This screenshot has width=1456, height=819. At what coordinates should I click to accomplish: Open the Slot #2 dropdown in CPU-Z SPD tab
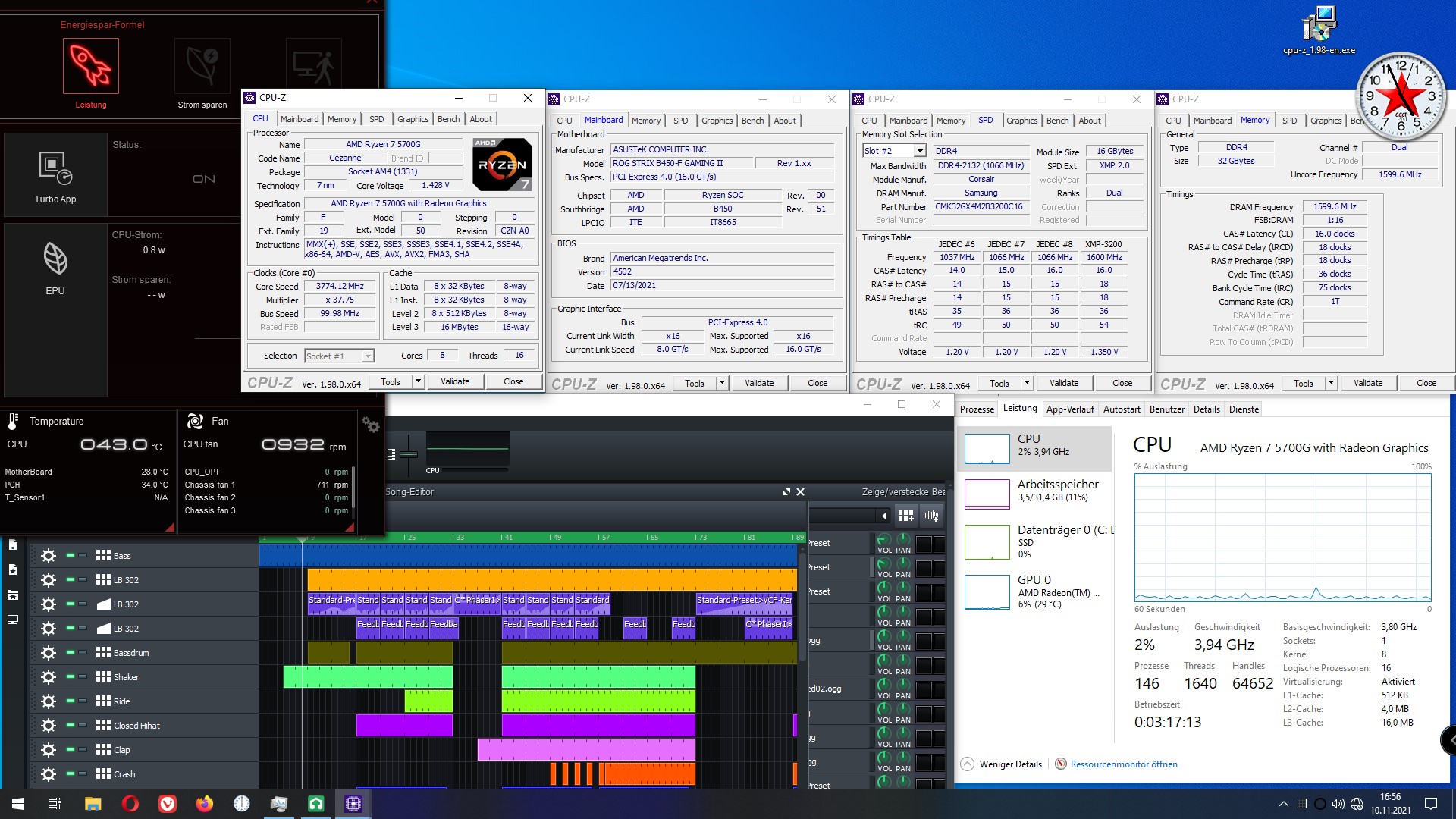pyautogui.click(x=920, y=150)
